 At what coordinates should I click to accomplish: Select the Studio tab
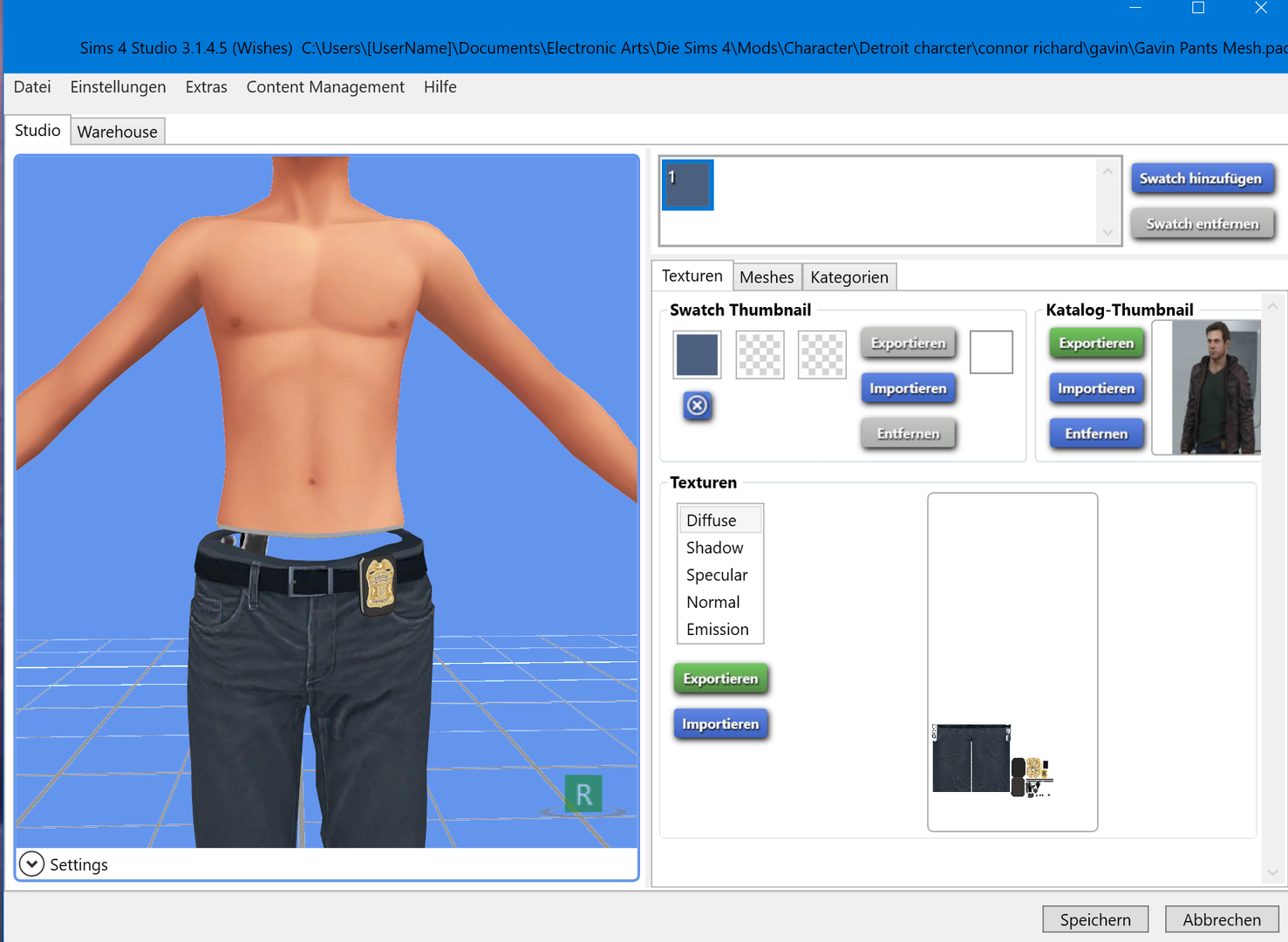[37, 130]
